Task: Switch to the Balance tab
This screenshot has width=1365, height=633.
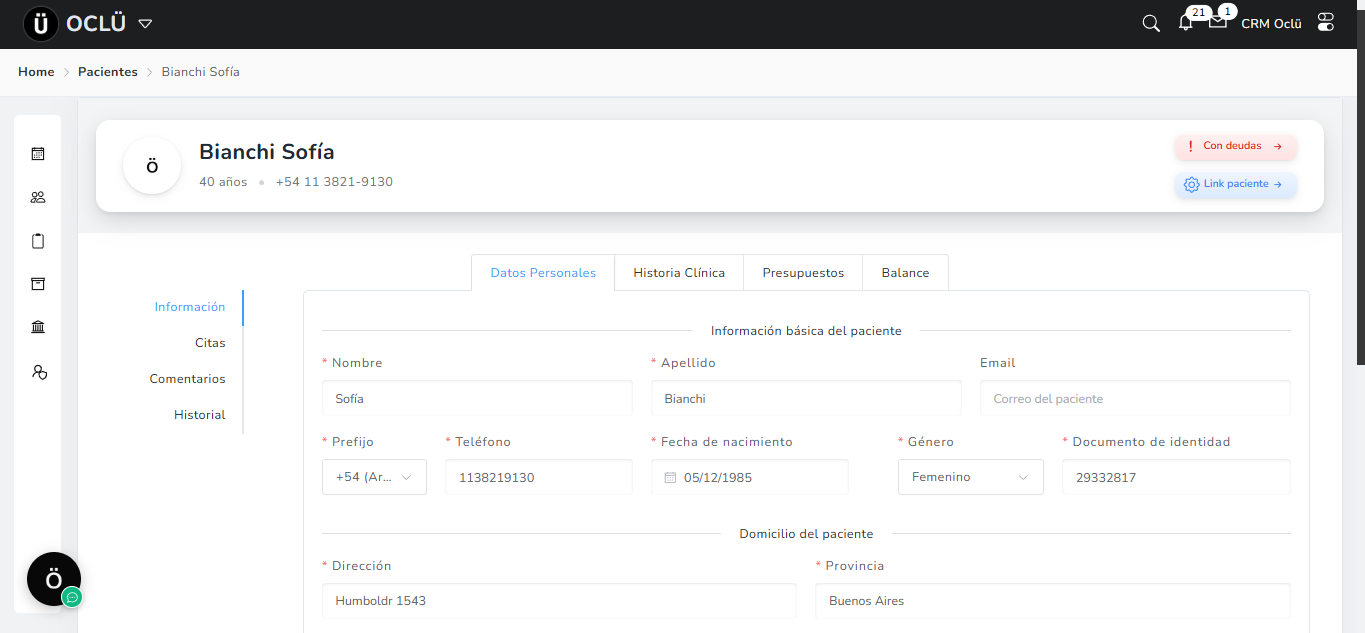Action: pyautogui.click(x=905, y=273)
